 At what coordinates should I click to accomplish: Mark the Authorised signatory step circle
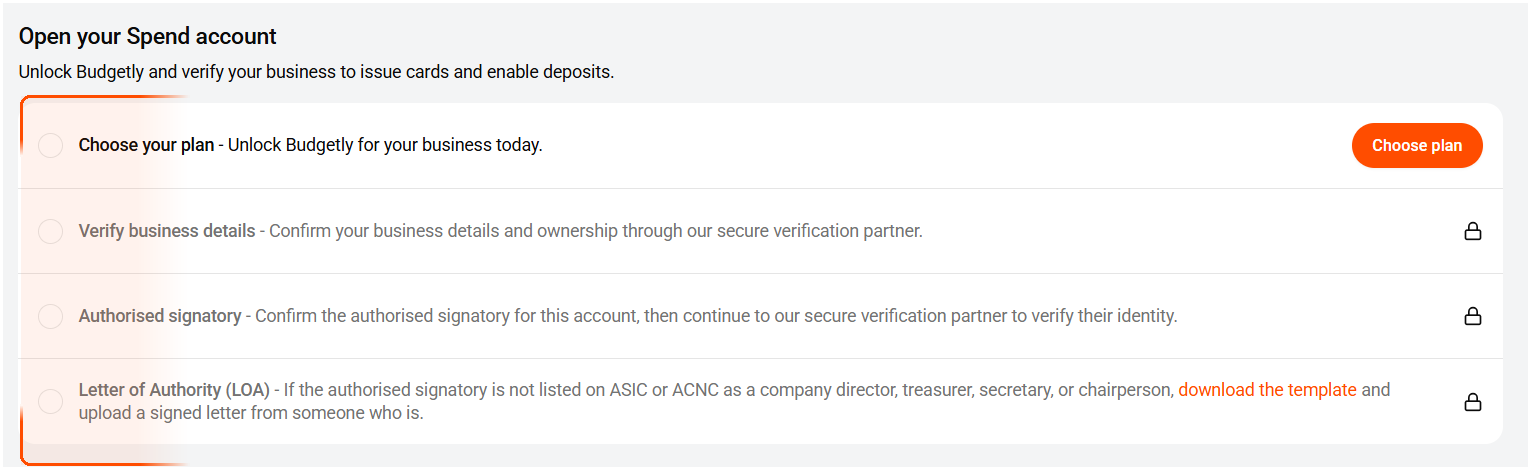(x=50, y=316)
